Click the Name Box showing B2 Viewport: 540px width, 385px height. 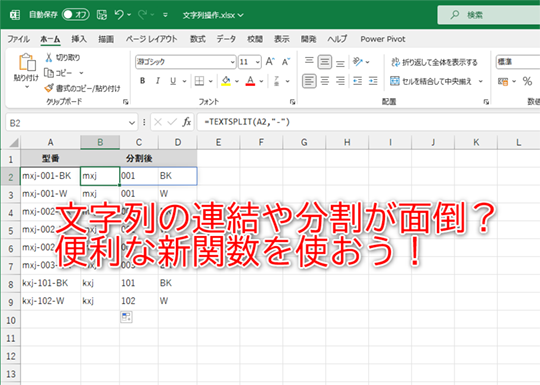(71, 123)
